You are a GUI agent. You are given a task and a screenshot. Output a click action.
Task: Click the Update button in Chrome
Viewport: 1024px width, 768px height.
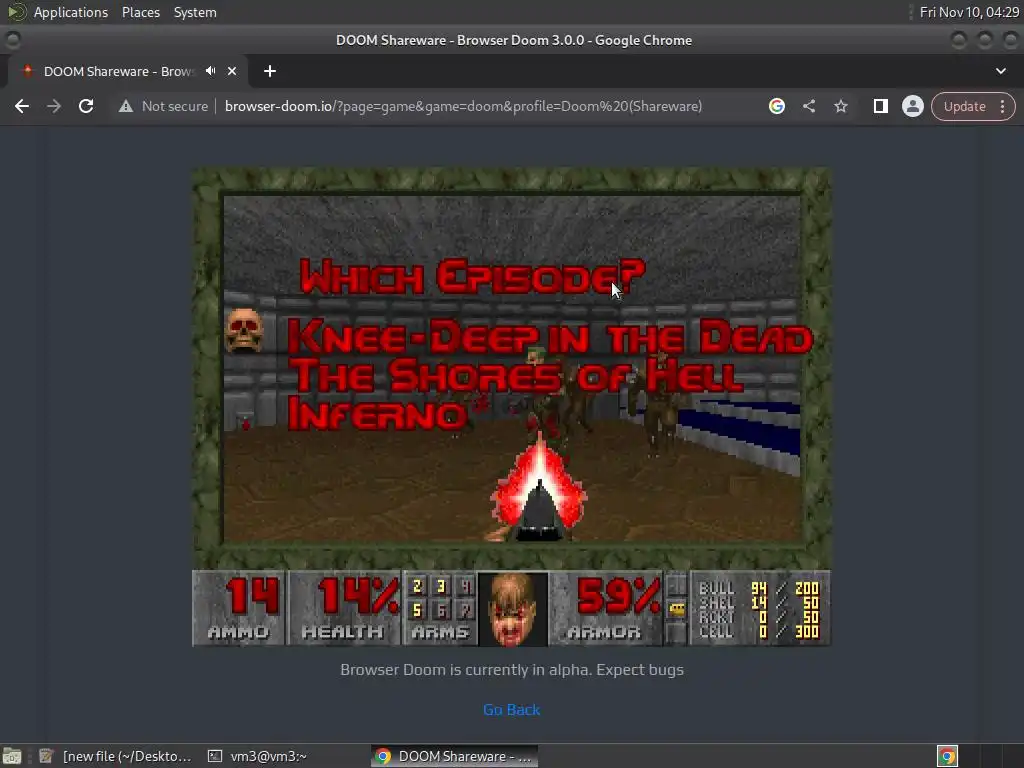coord(964,106)
